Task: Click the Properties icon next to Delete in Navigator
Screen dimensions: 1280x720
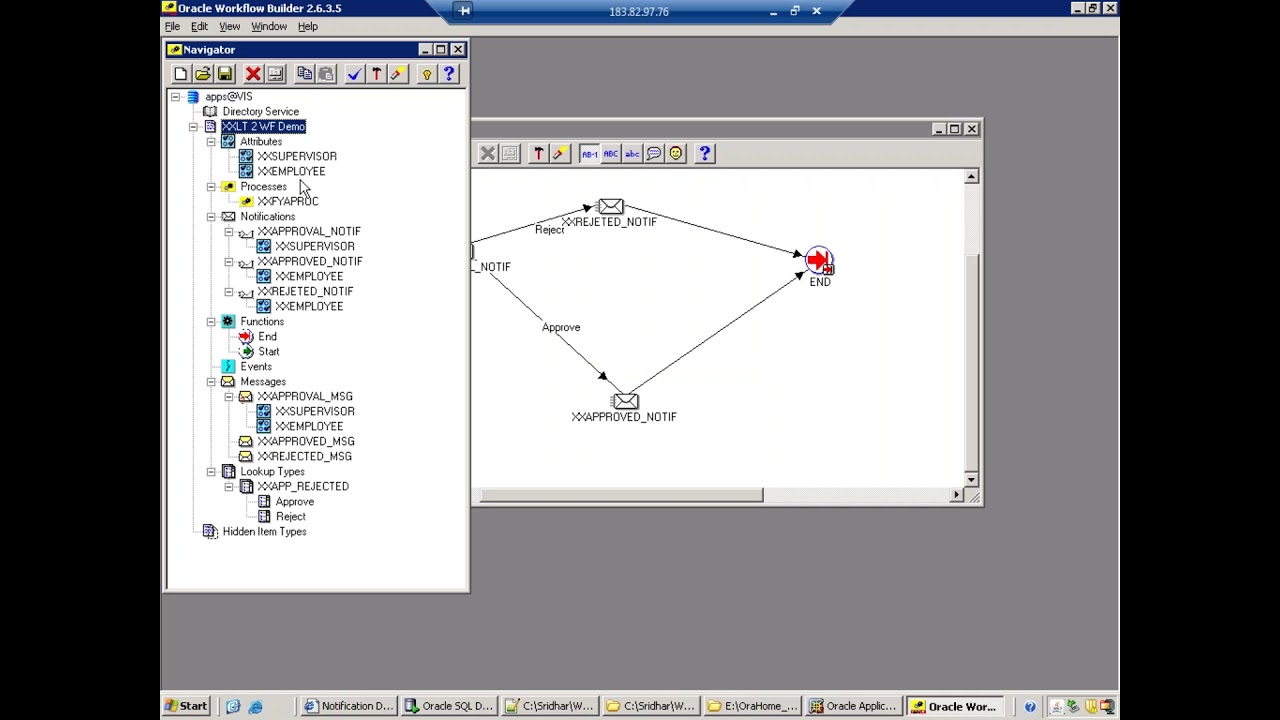Action: click(275, 74)
